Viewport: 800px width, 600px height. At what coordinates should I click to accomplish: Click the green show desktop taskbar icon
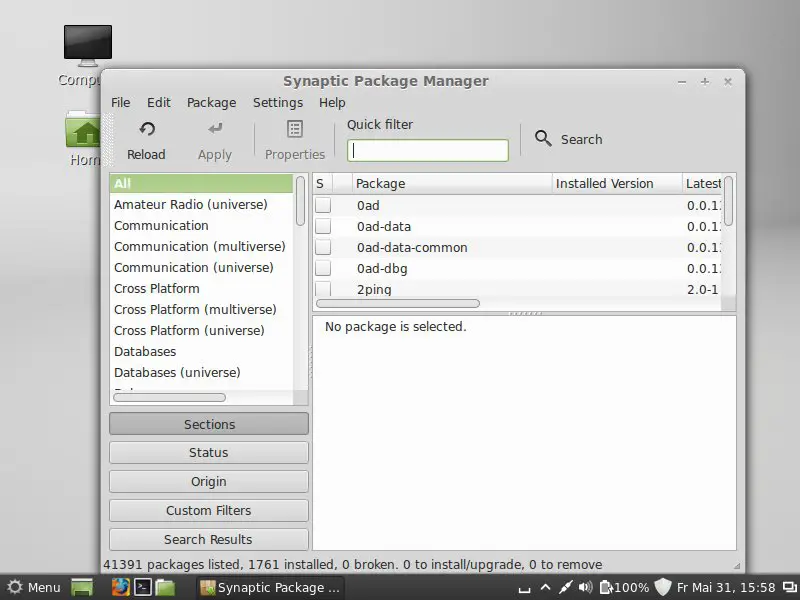tap(82, 588)
